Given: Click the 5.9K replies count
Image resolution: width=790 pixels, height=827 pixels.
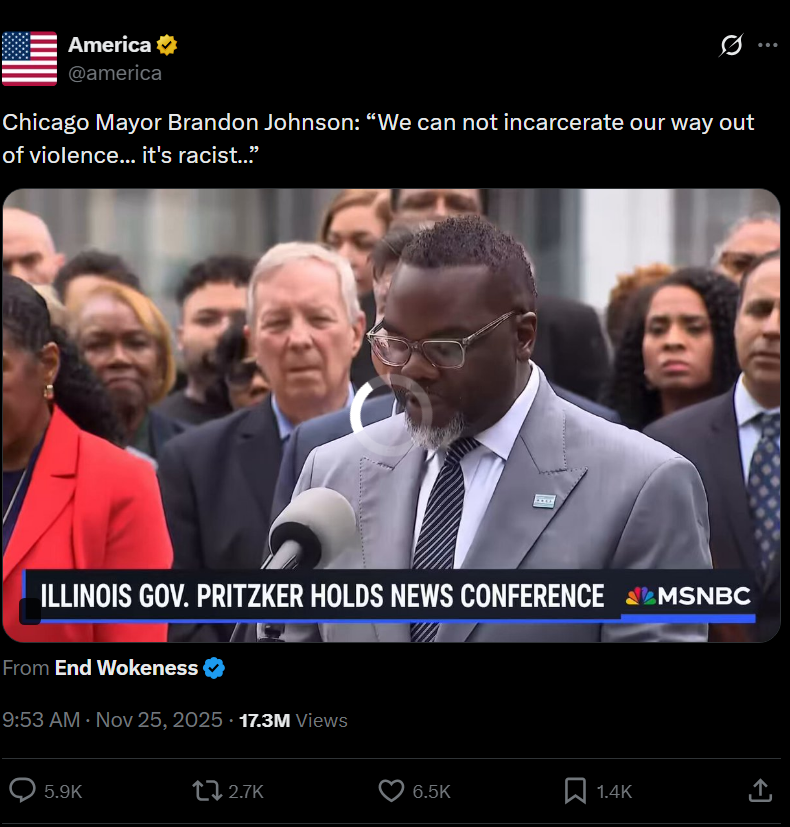Looking at the screenshot, I should (63, 792).
